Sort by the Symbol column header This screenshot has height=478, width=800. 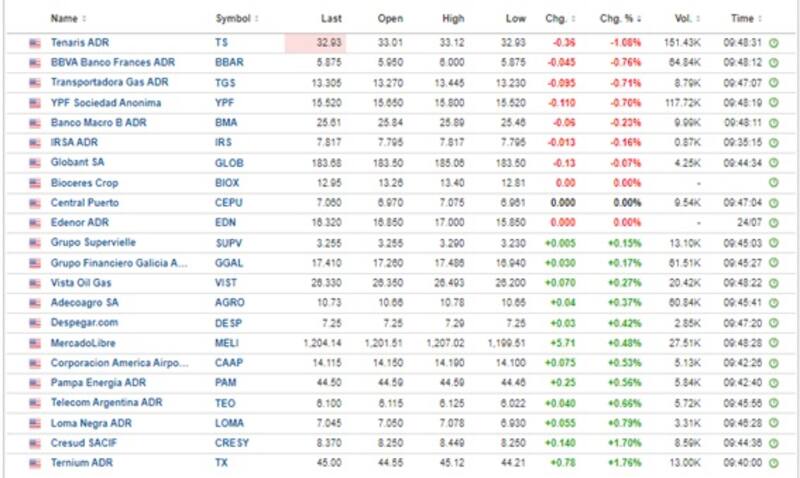click(x=237, y=19)
